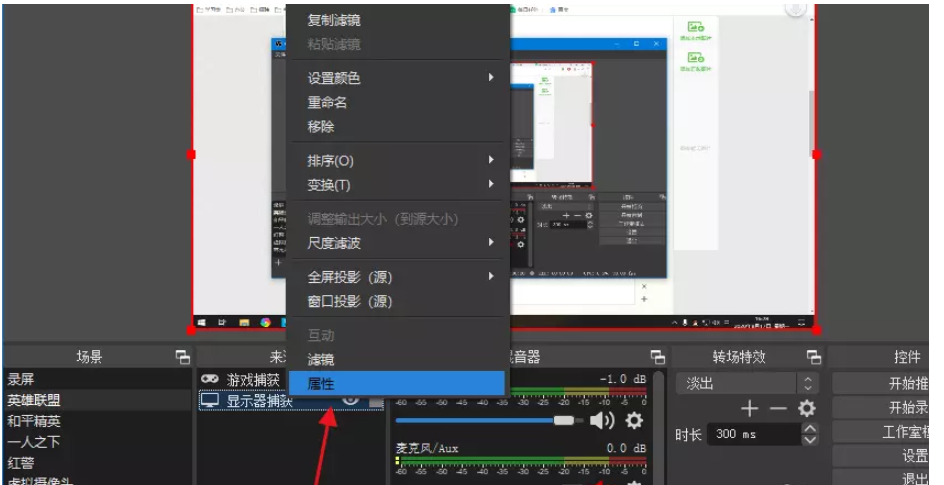Select the 红警 scene

[98, 463]
